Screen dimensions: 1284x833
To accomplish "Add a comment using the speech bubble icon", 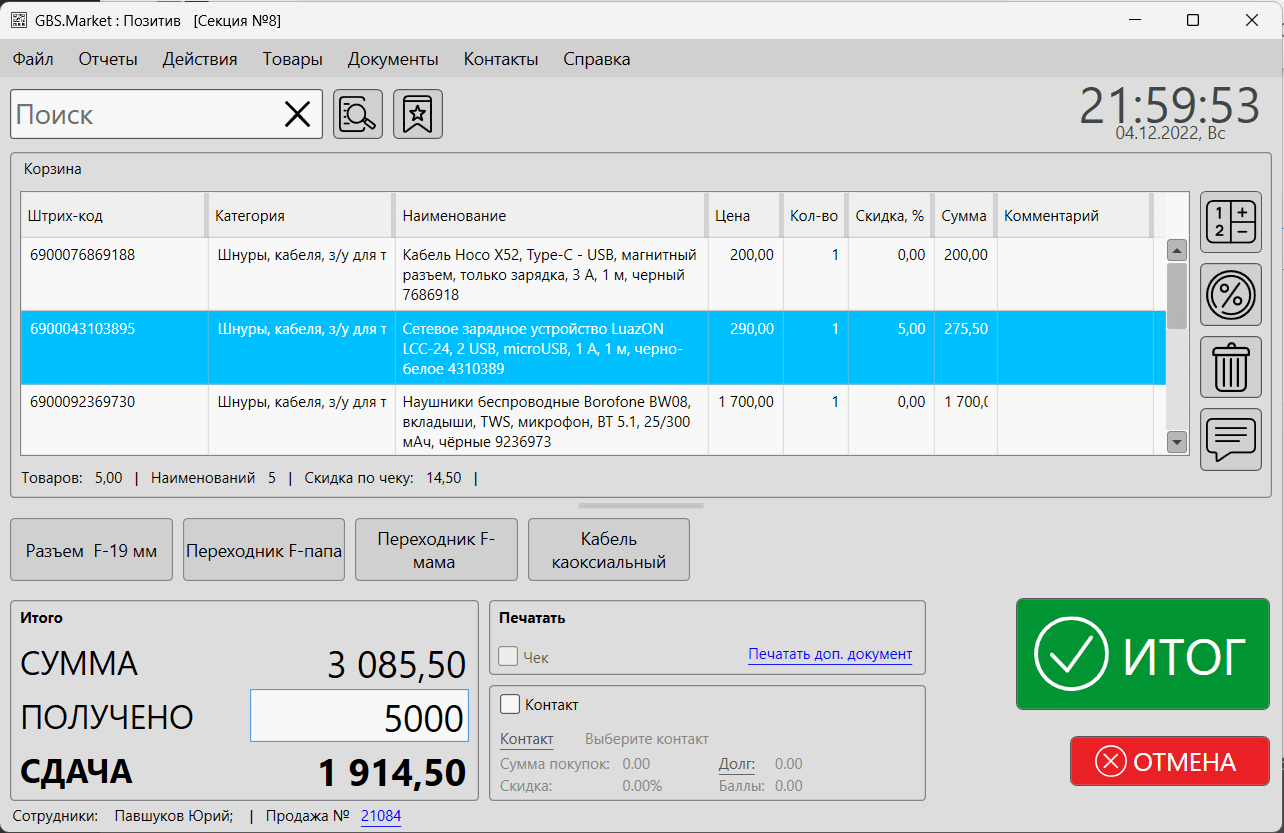I will coord(1230,440).
